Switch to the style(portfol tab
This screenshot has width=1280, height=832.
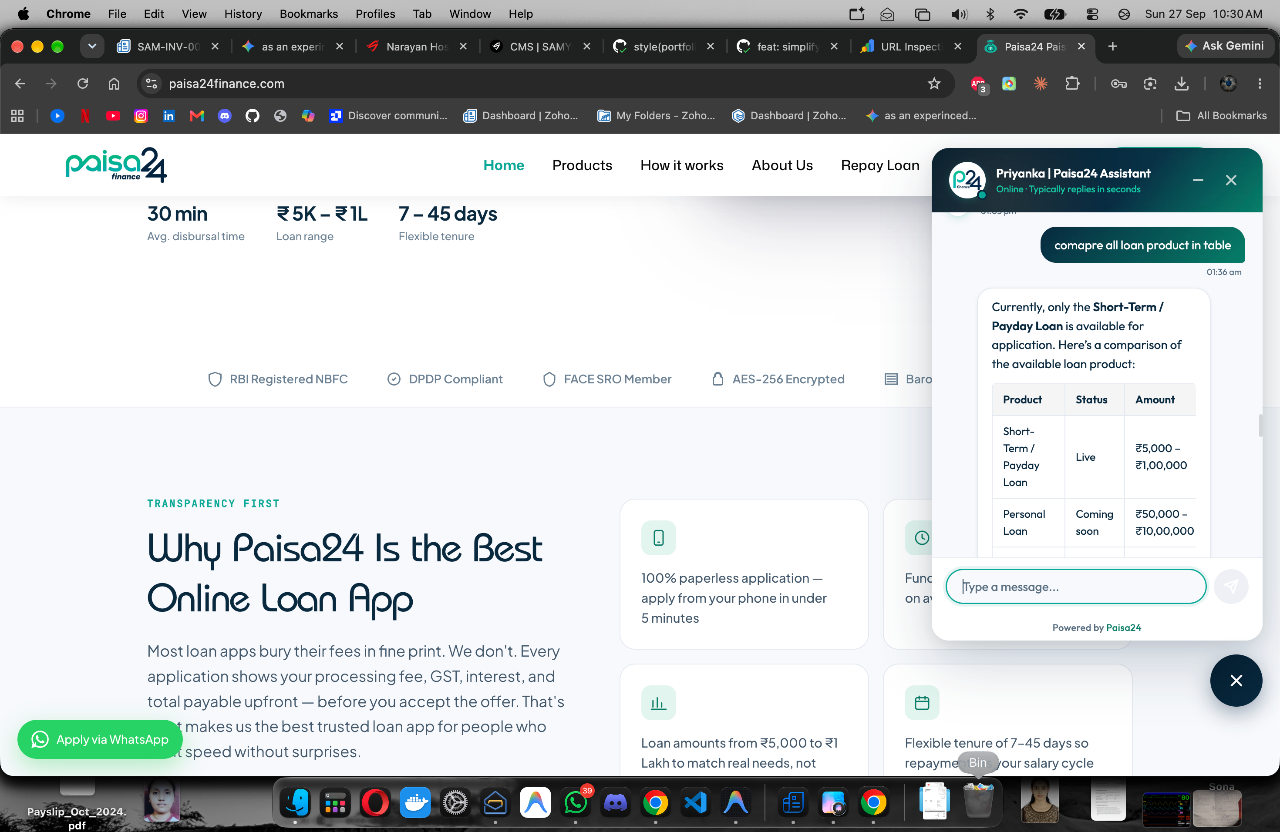pyautogui.click(x=662, y=46)
